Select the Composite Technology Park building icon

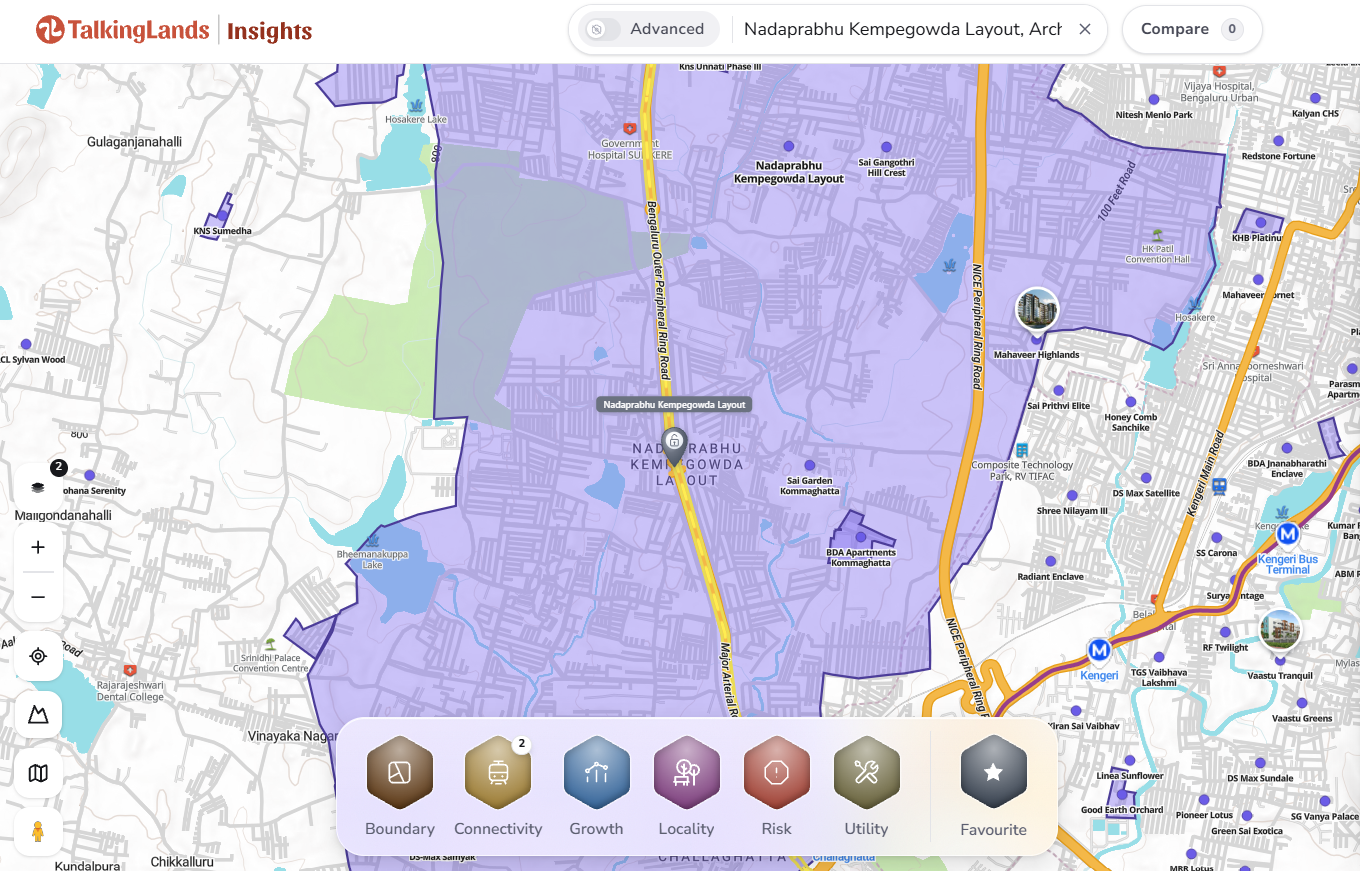coord(1022,451)
